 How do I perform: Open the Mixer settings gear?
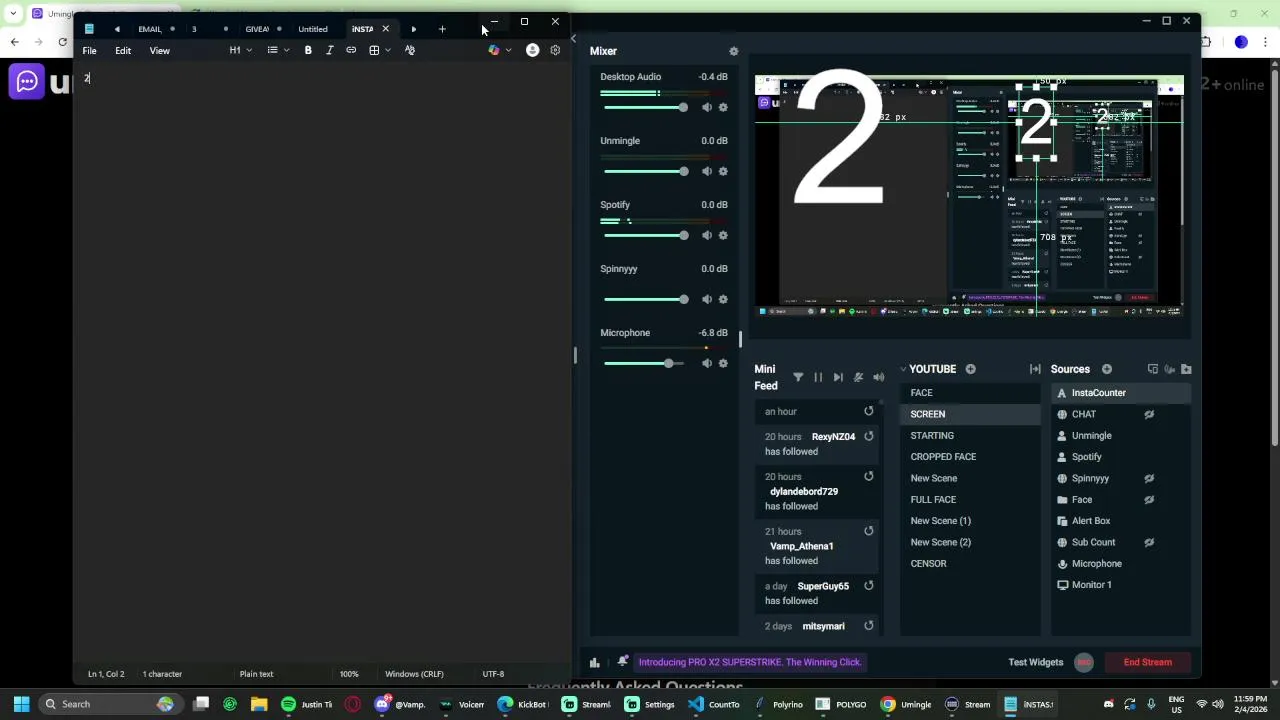point(733,51)
